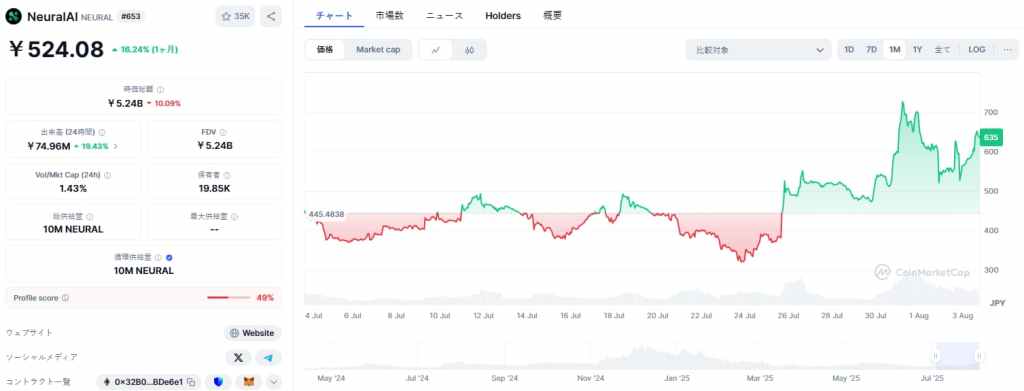Open the Website link button
1024x391 pixels.
tap(253, 333)
